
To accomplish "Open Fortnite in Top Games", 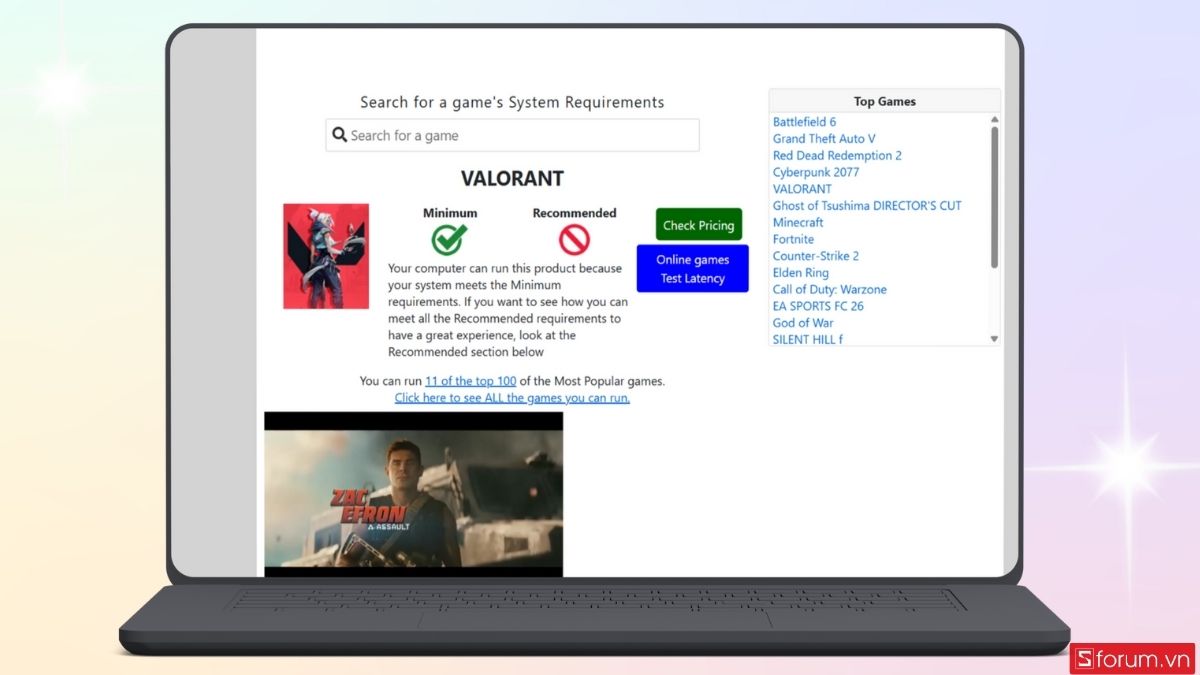I will [793, 239].
